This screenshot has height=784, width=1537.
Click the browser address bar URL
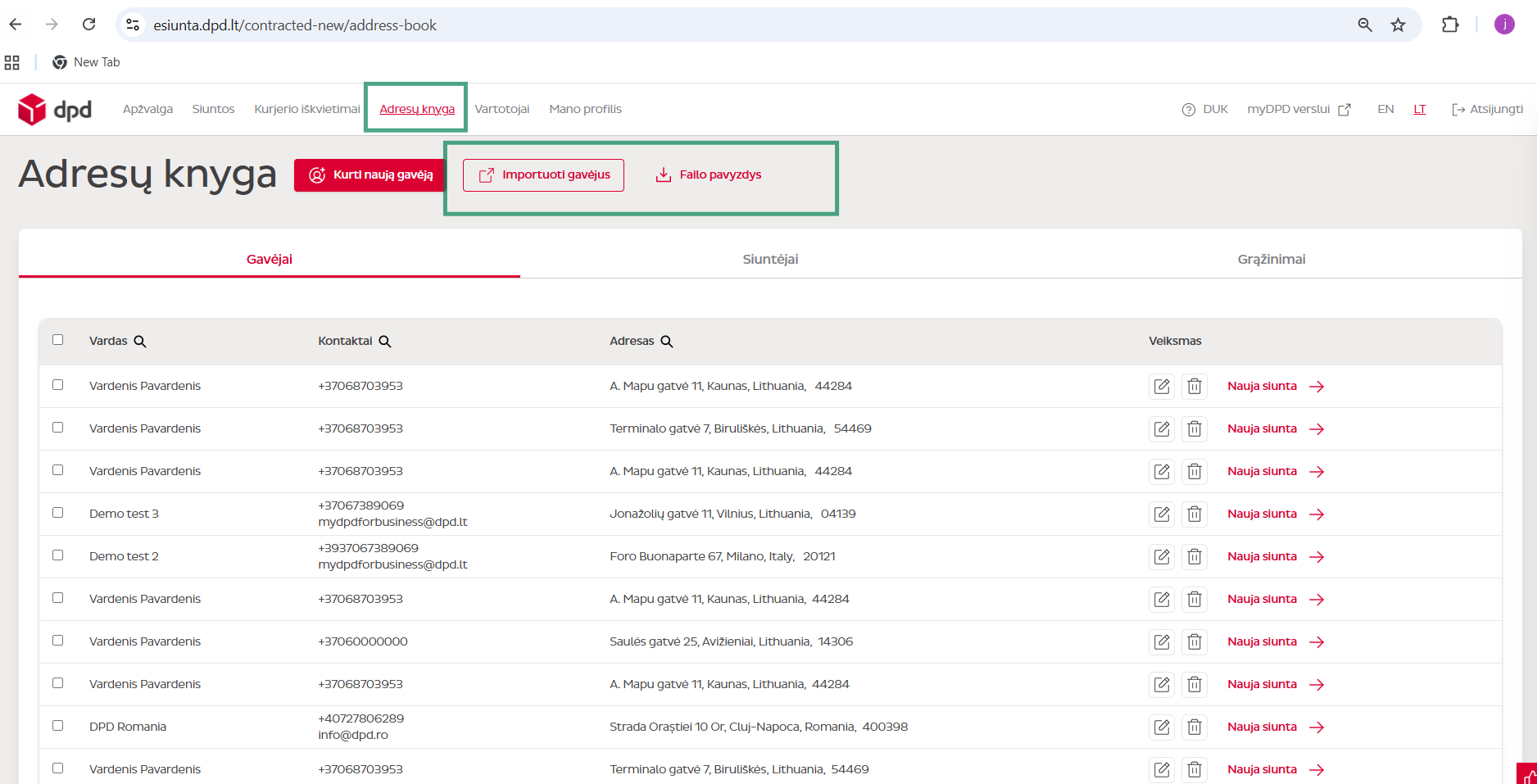click(295, 25)
